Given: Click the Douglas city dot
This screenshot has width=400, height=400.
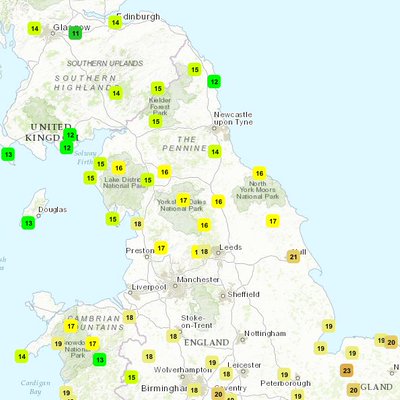Looking at the screenshot, I should point(38,216).
